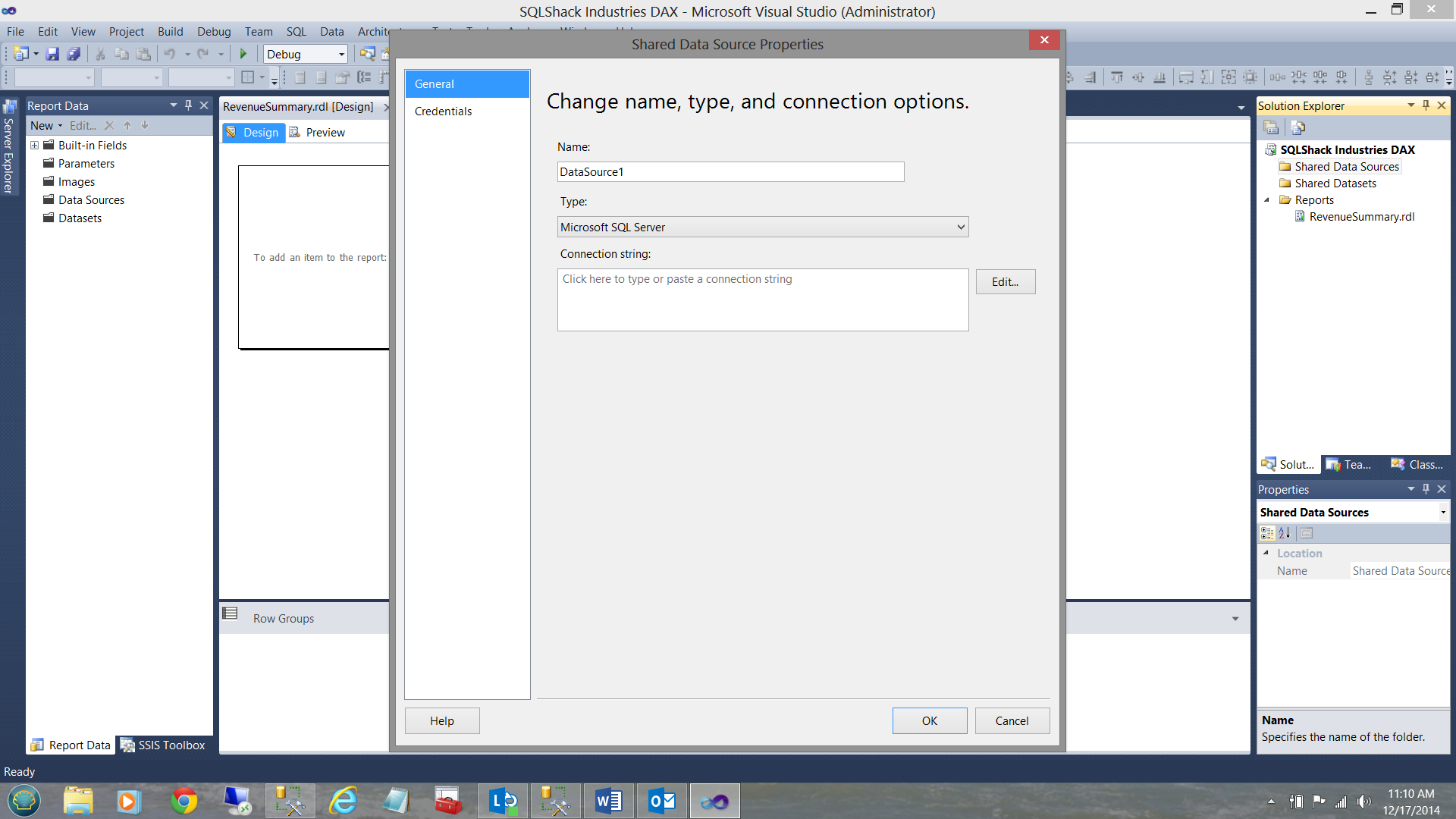Select RevenueSummary.rdl in Solution Explorer
This screenshot has height=819, width=1456.
point(1361,216)
